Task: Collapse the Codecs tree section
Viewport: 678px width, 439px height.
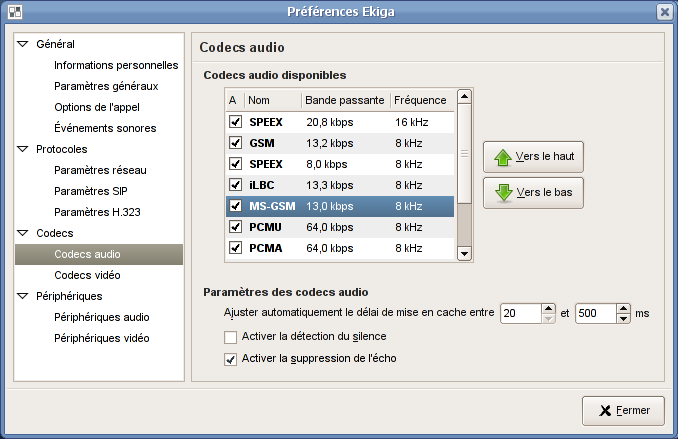Action: click(23, 233)
